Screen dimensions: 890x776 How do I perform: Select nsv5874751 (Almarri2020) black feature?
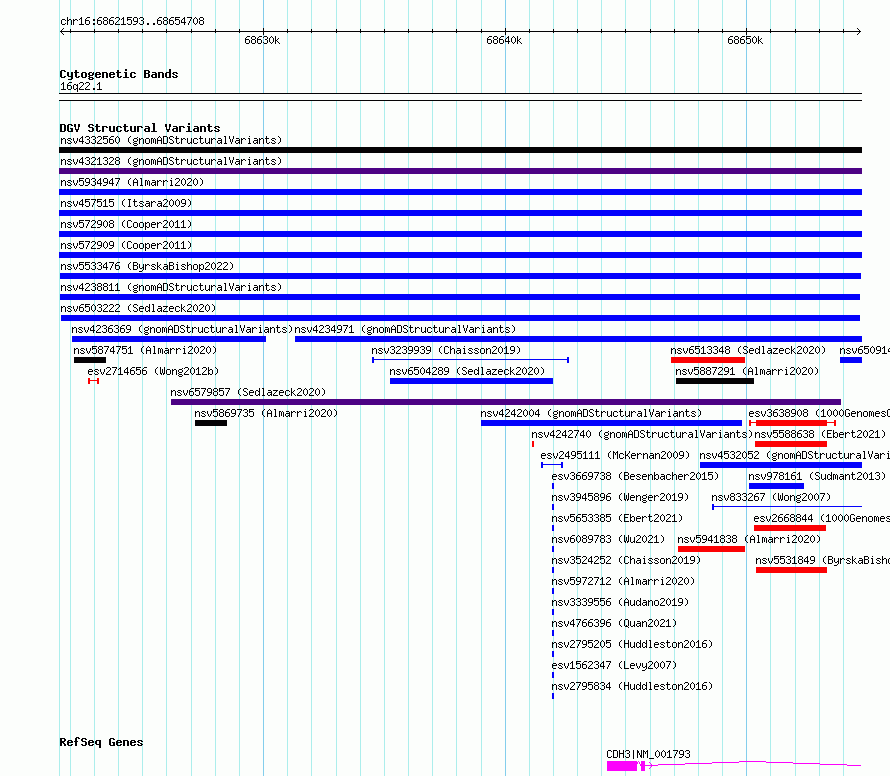tap(90, 360)
